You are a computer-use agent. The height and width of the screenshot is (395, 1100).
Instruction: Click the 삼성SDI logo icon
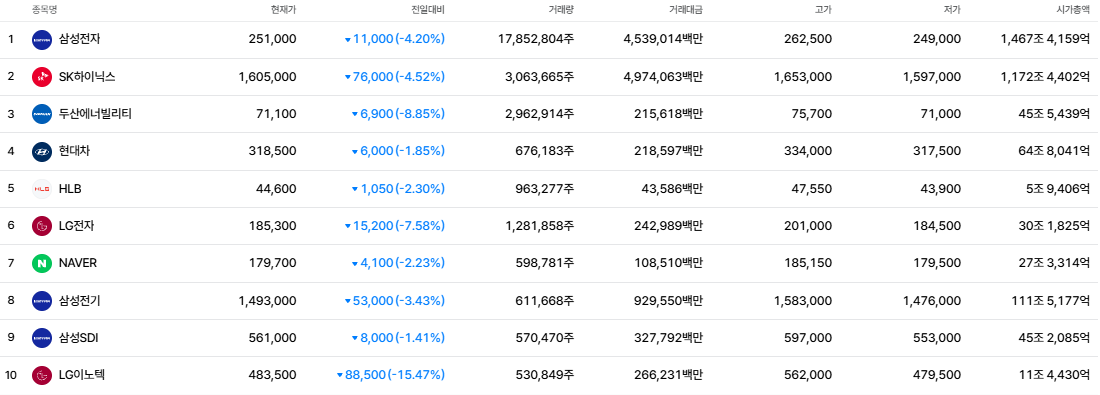[x=42, y=337]
